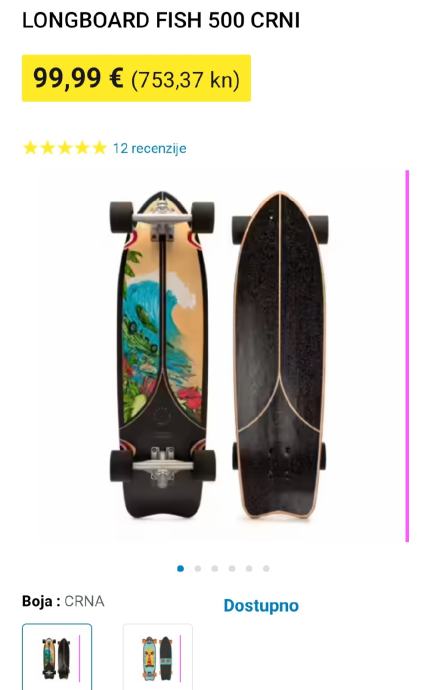The height and width of the screenshot is (690, 446).
Task: Click the first yellow rating star
Action: tap(30, 148)
